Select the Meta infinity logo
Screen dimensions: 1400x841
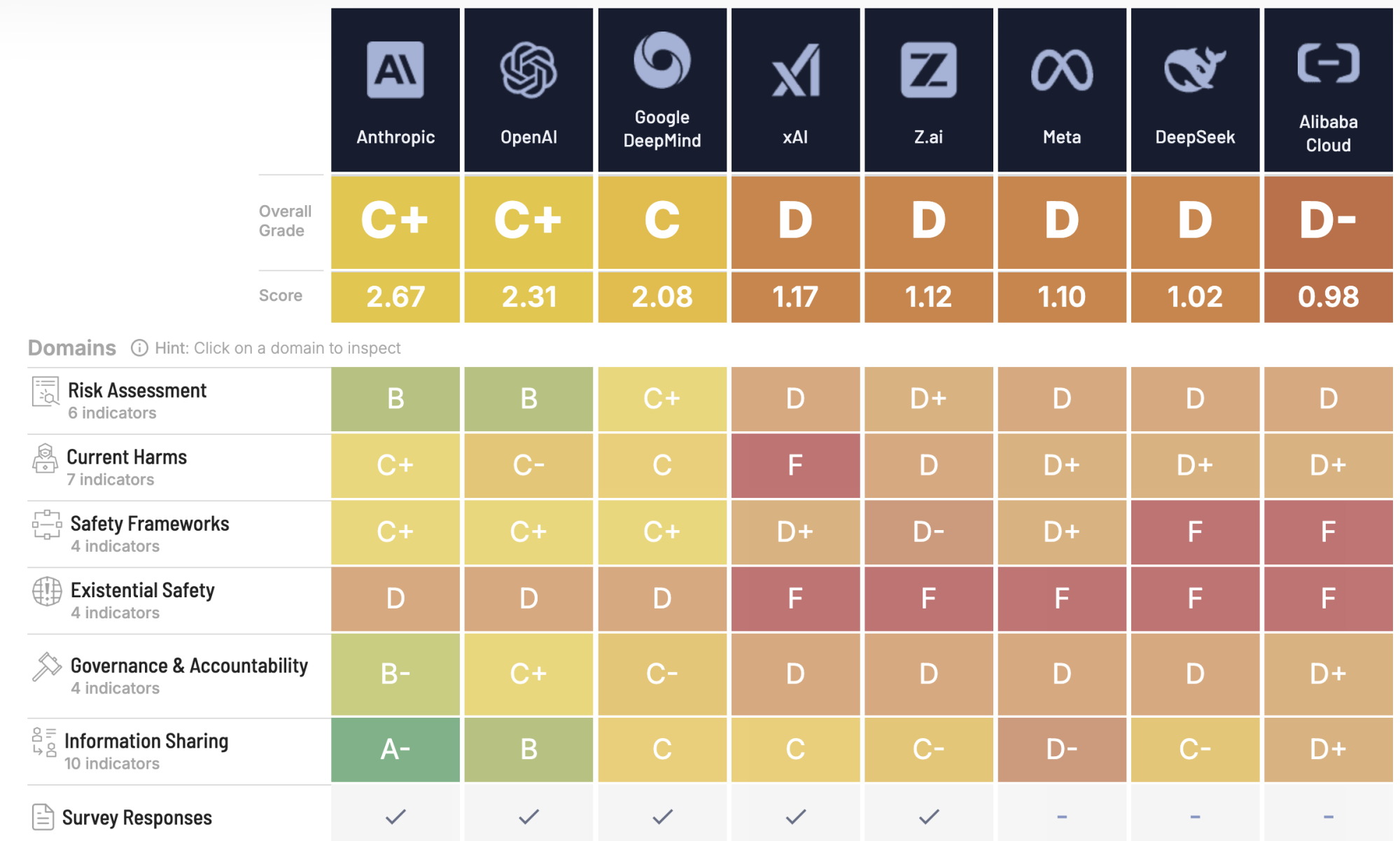point(1061,68)
